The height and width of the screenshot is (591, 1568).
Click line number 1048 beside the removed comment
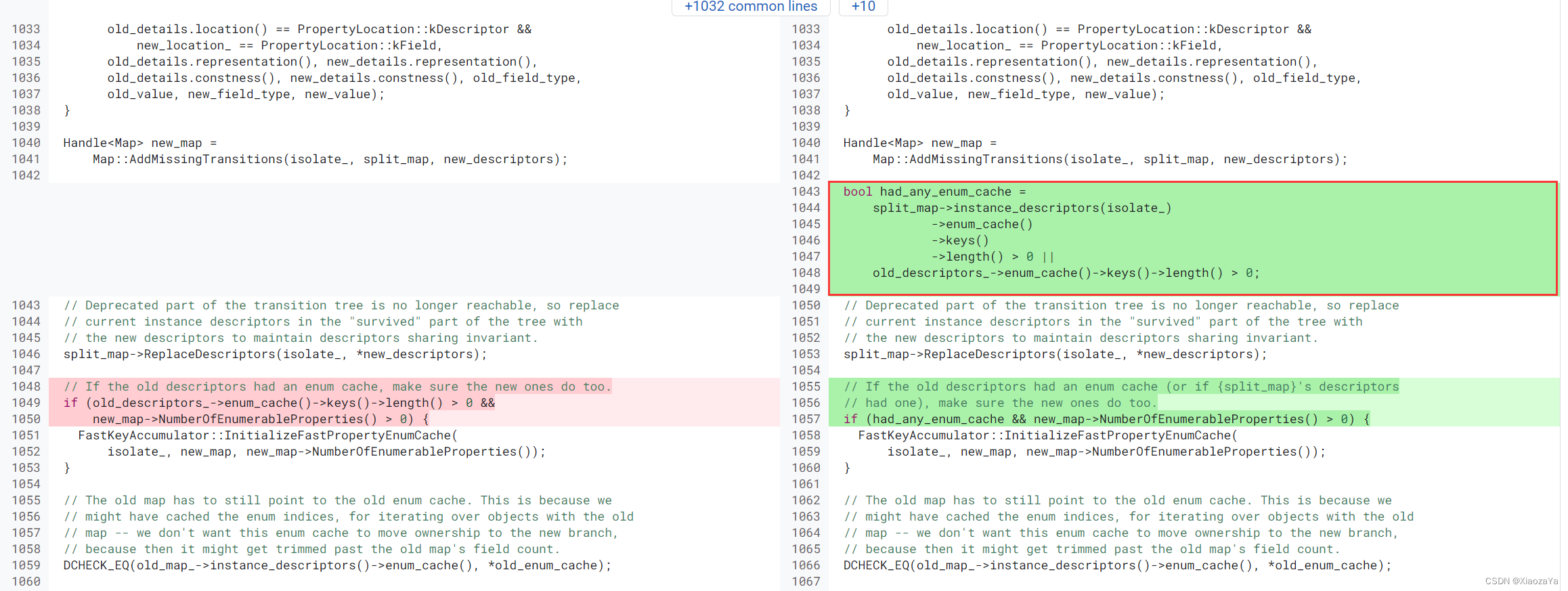coord(26,387)
